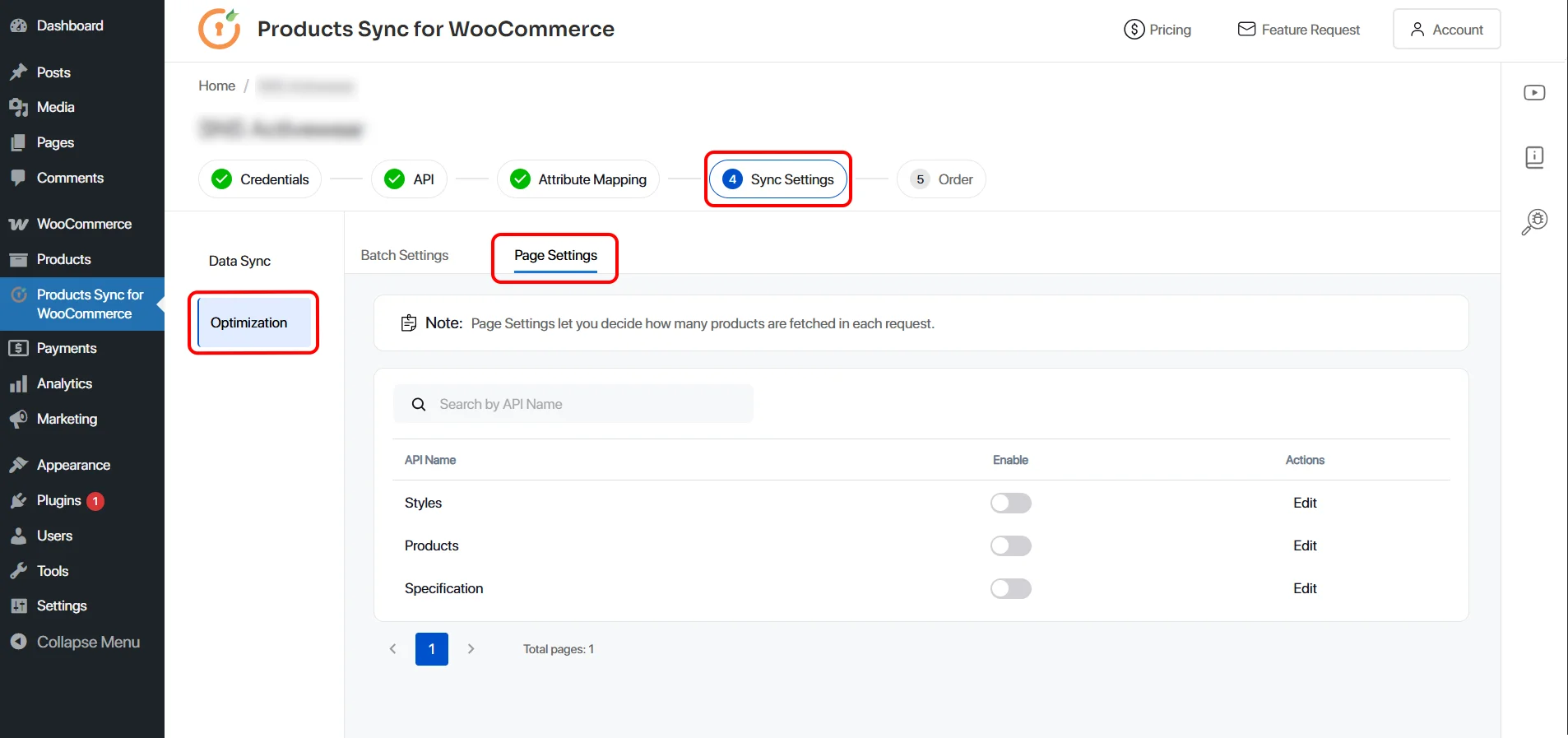Open the video tutorial icon in right panel
Screen dimensions: 1568x738
point(1534,93)
